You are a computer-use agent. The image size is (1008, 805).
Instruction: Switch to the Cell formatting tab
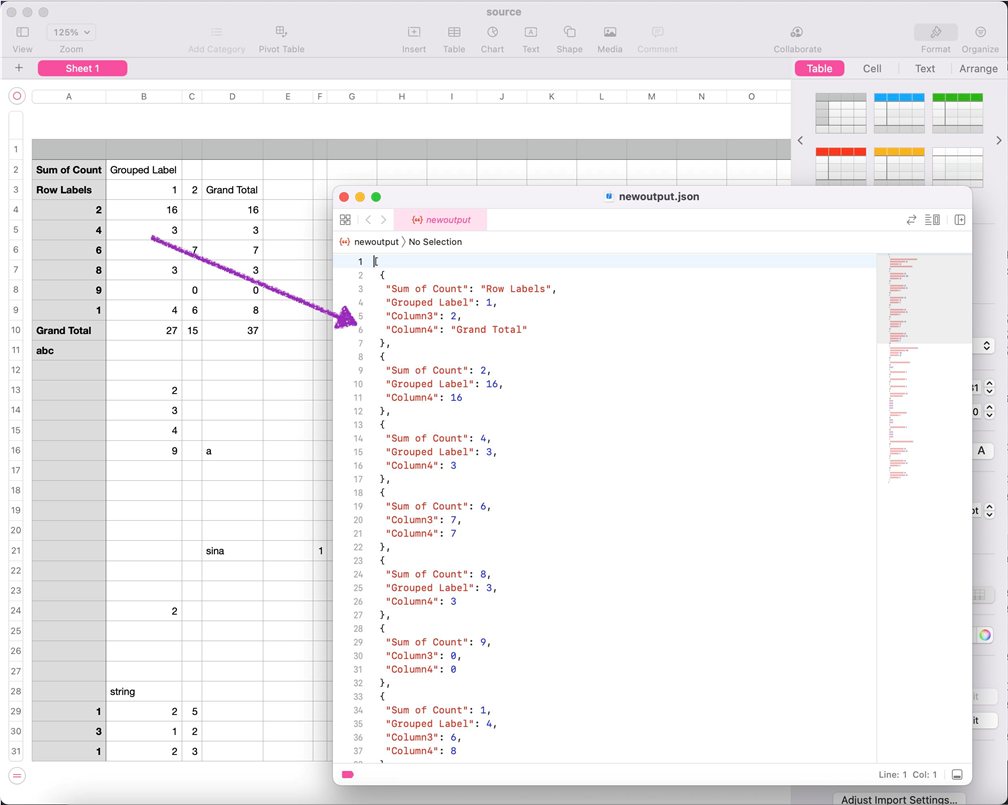coord(872,69)
